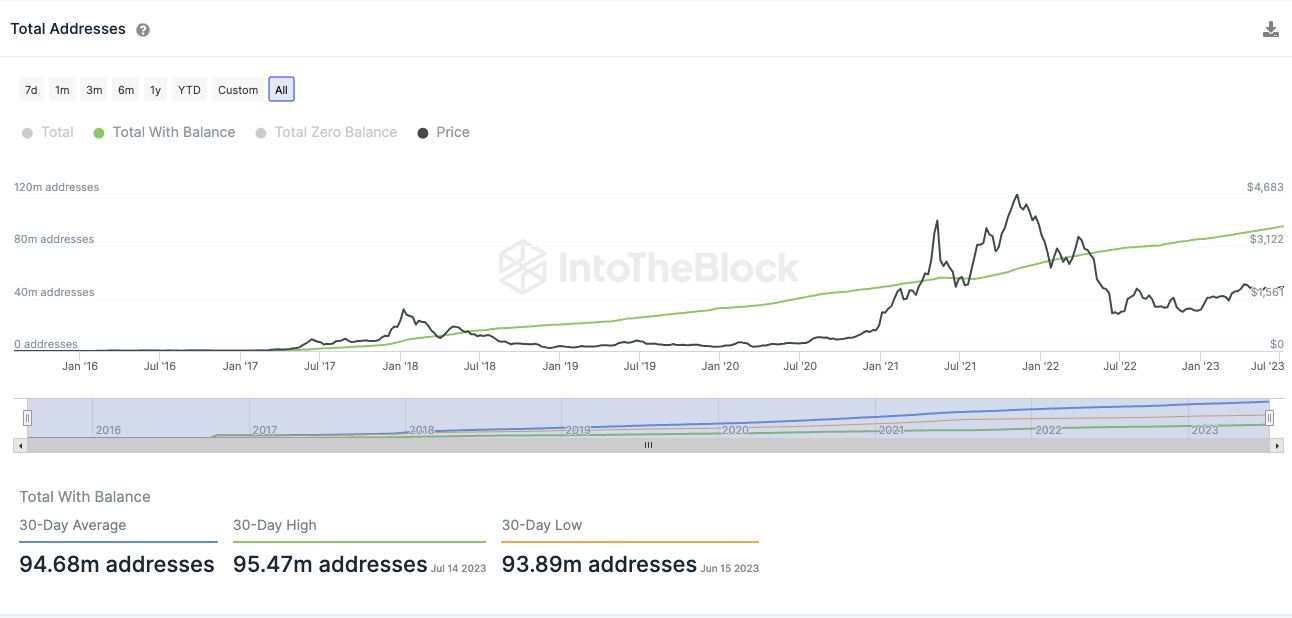Screen dimensions: 1292x618
Task: Click the right range handle of navigator
Action: point(1269,418)
